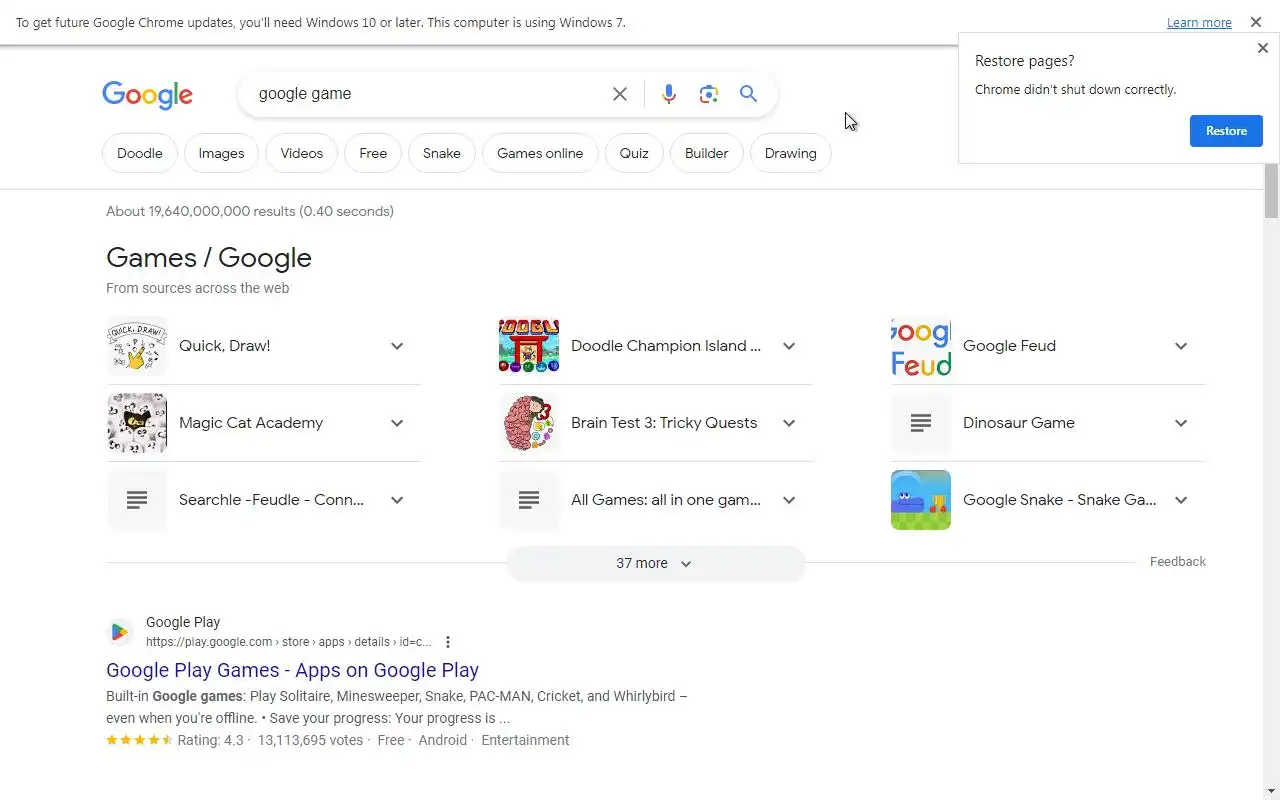Image resolution: width=1280 pixels, height=800 pixels.
Task: Expand the Google Feud entry
Action: click(1181, 346)
